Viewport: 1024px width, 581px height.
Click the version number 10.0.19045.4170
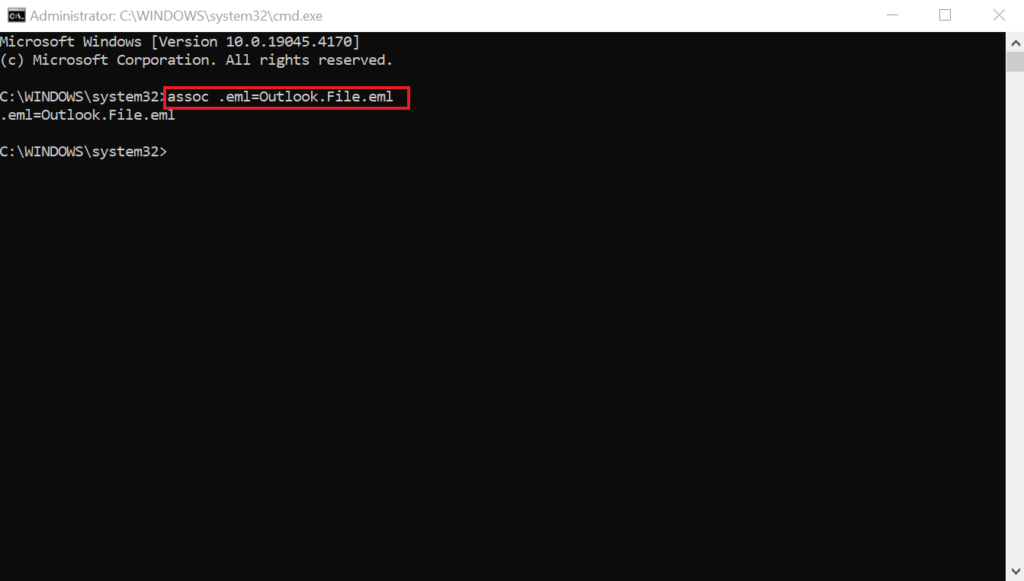[289, 42]
